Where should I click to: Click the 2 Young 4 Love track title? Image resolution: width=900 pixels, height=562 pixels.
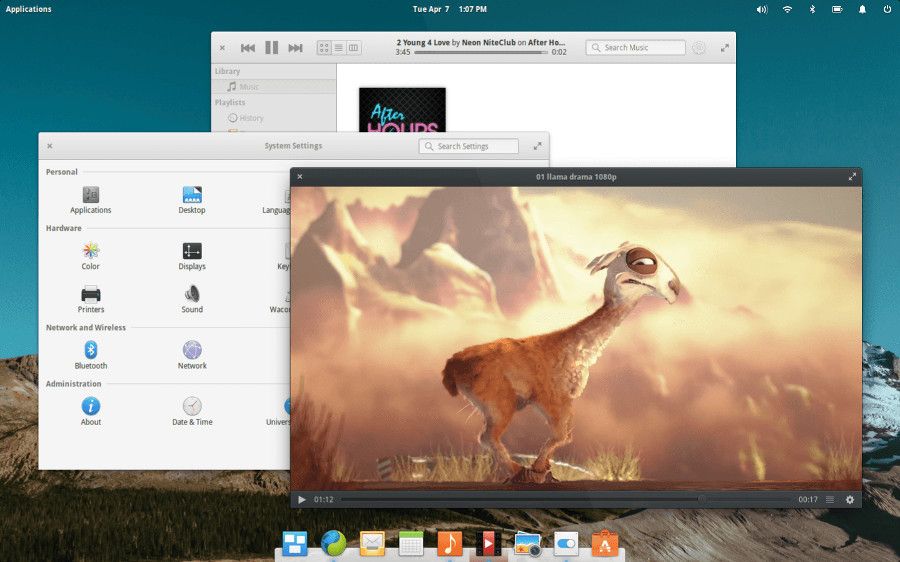[x=423, y=42]
